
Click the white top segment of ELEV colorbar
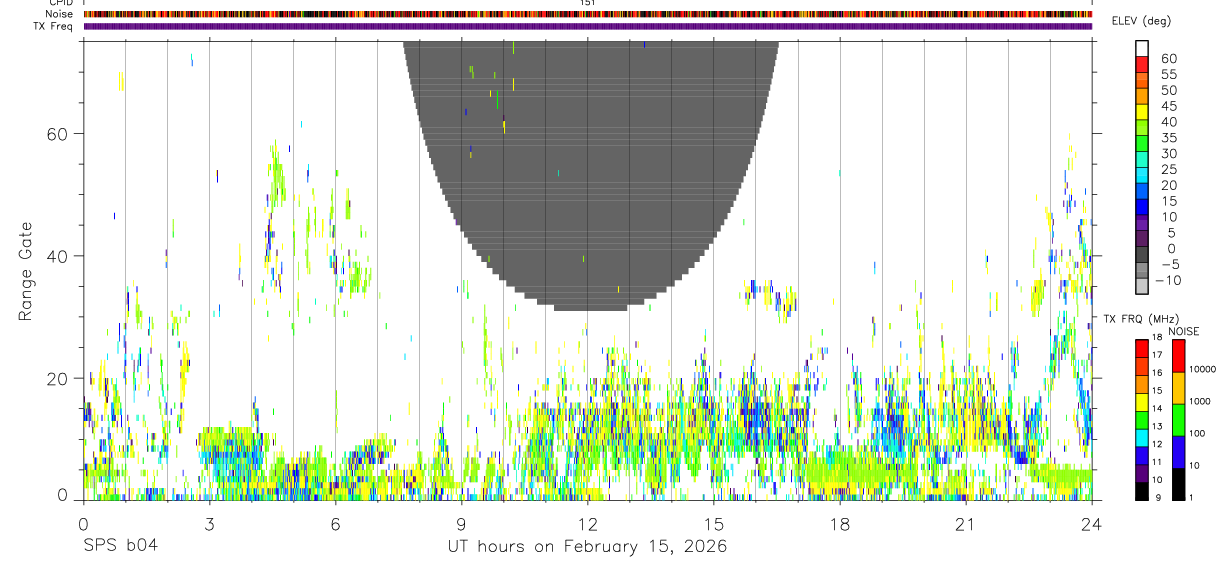(x=1141, y=48)
